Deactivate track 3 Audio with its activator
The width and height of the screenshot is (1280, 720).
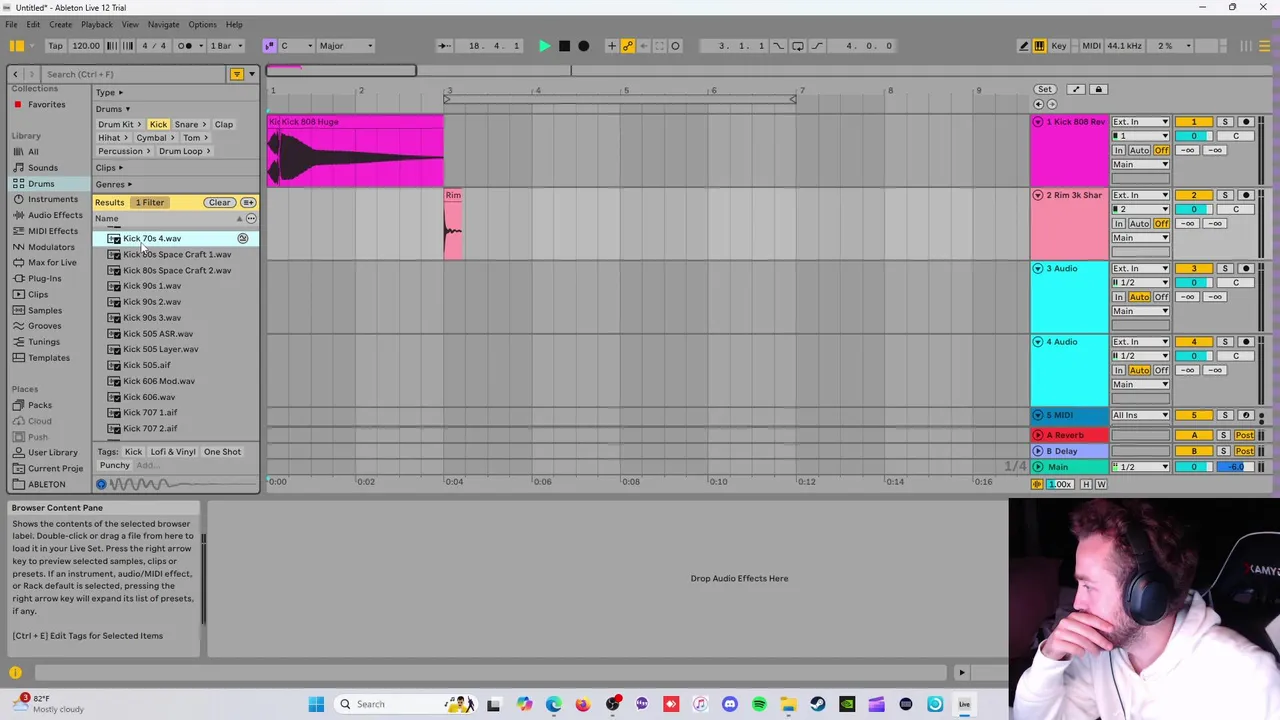(1193, 268)
